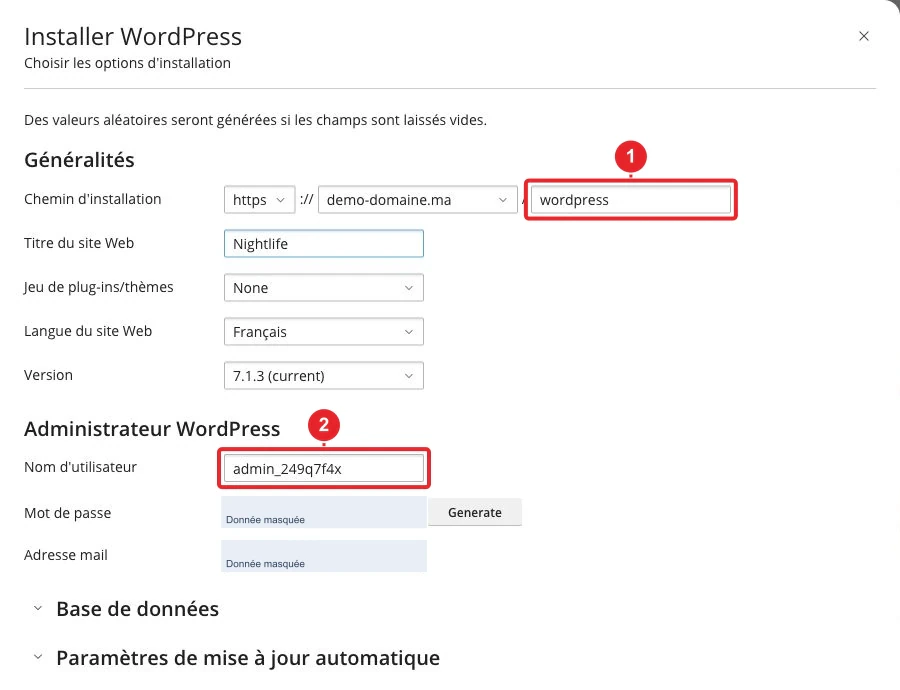This screenshot has width=900, height=690.
Task: Open the Langue du site Web dropdown
Action: (324, 332)
